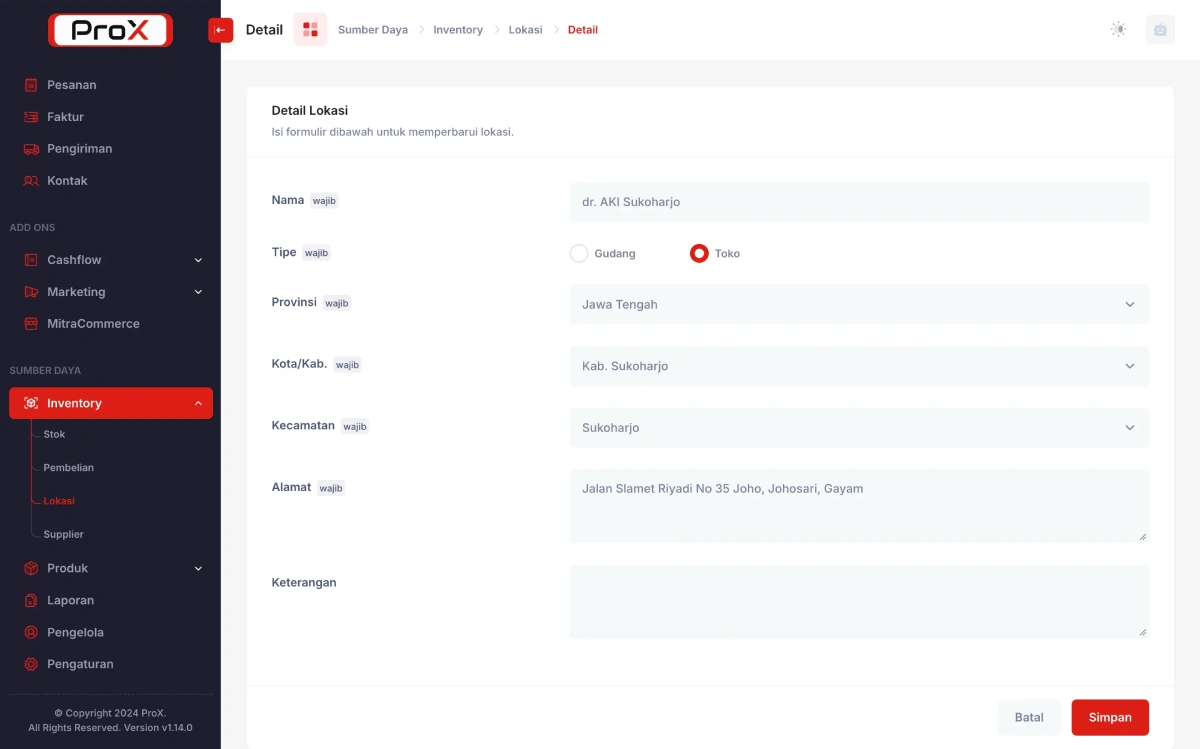Click the ProX logo

pos(110,30)
